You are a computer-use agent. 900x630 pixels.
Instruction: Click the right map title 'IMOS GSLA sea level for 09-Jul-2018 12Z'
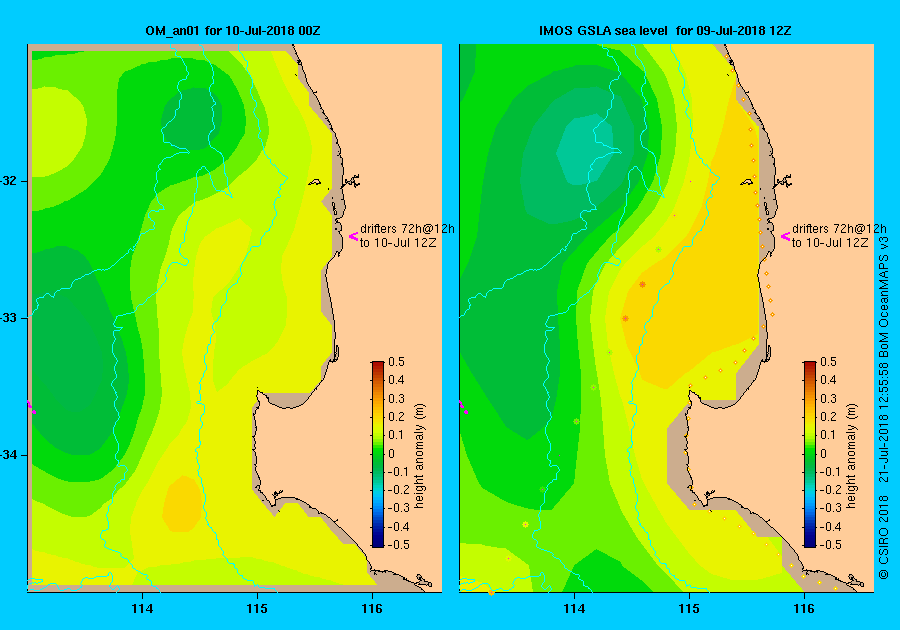[x=665, y=30]
